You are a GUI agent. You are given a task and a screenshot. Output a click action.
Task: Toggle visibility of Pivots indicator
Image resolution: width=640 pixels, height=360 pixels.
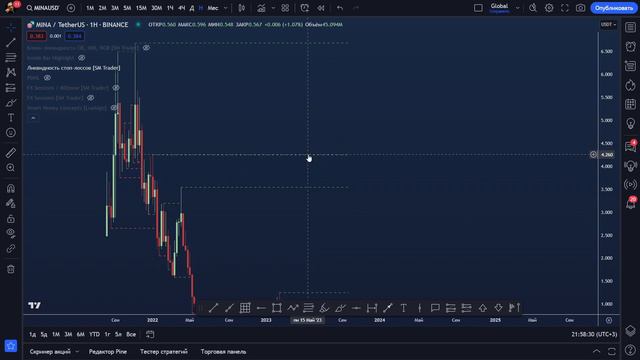(47, 78)
